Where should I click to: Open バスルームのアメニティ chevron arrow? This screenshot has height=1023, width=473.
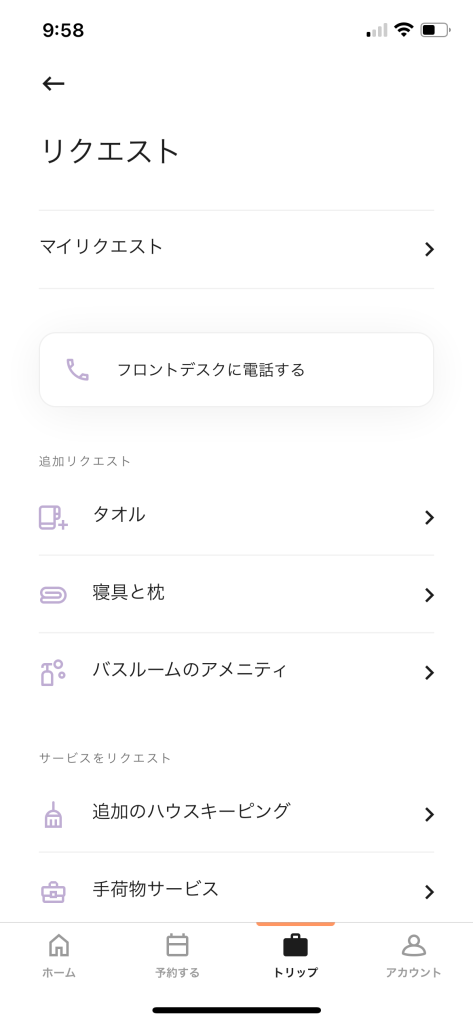(x=429, y=673)
